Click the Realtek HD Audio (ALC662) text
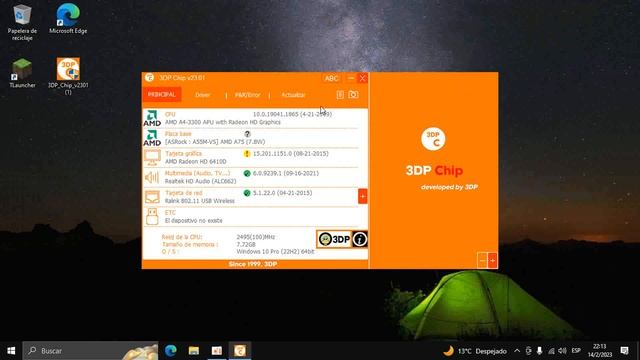This screenshot has height=360, width=640. [x=200, y=181]
